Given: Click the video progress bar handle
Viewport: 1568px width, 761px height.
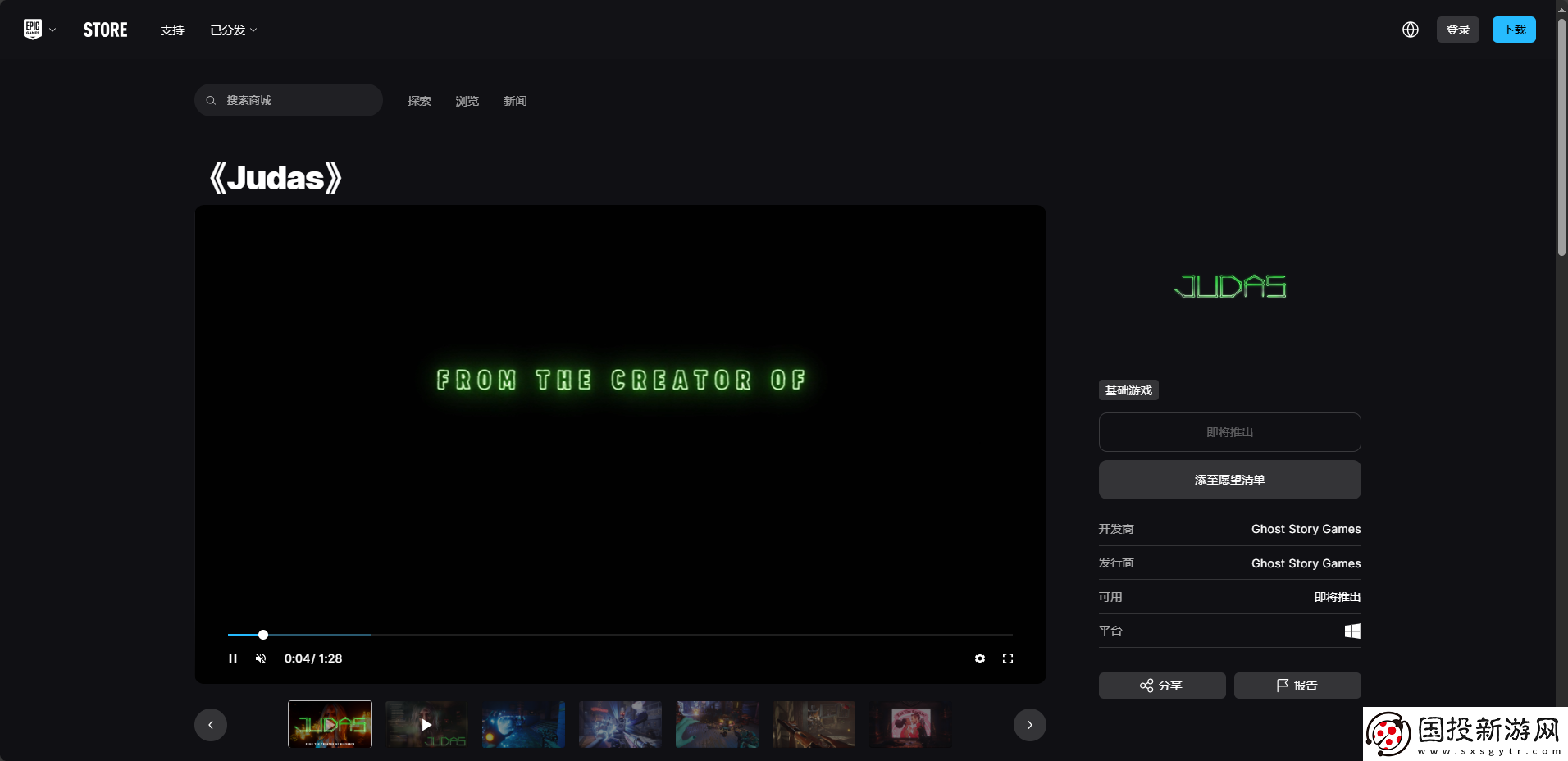Looking at the screenshot, I should click(263, 635).
